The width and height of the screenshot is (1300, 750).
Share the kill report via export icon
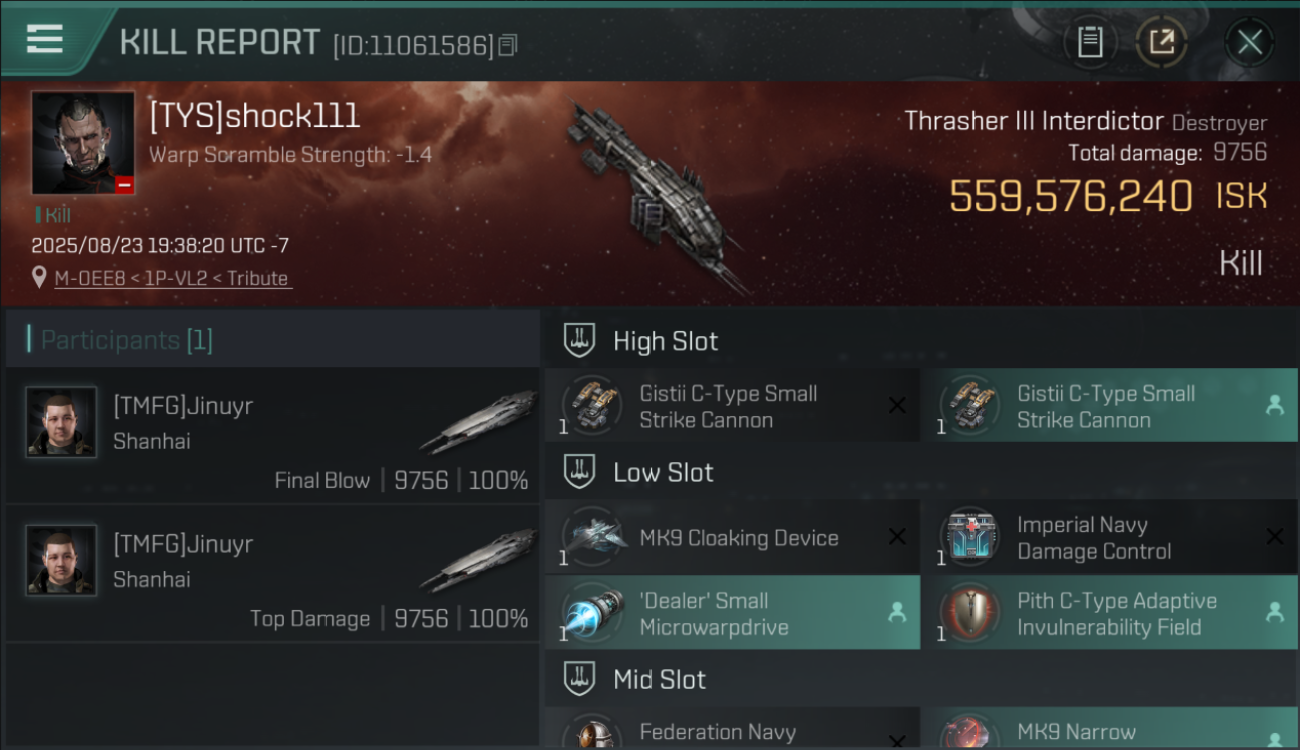(x=1161, y=42)
